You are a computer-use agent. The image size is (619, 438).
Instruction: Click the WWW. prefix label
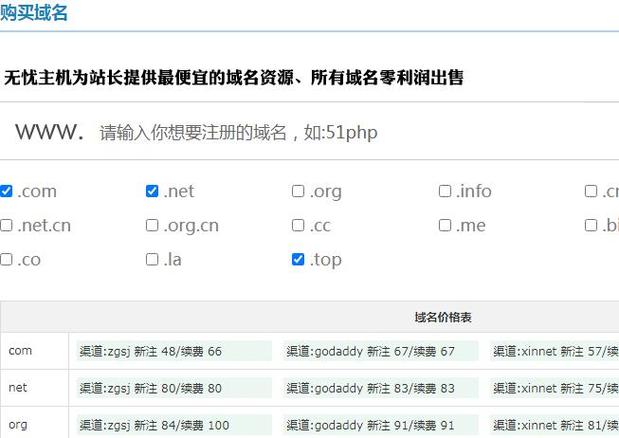pos(49,131)
